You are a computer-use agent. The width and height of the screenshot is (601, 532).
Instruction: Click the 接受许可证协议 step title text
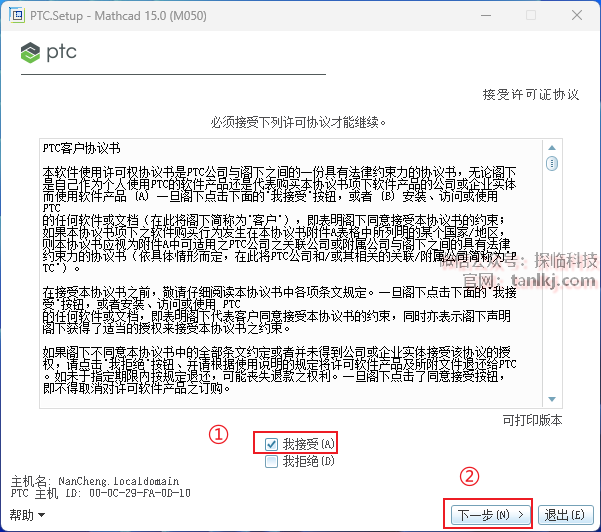(x=530, y=94)
